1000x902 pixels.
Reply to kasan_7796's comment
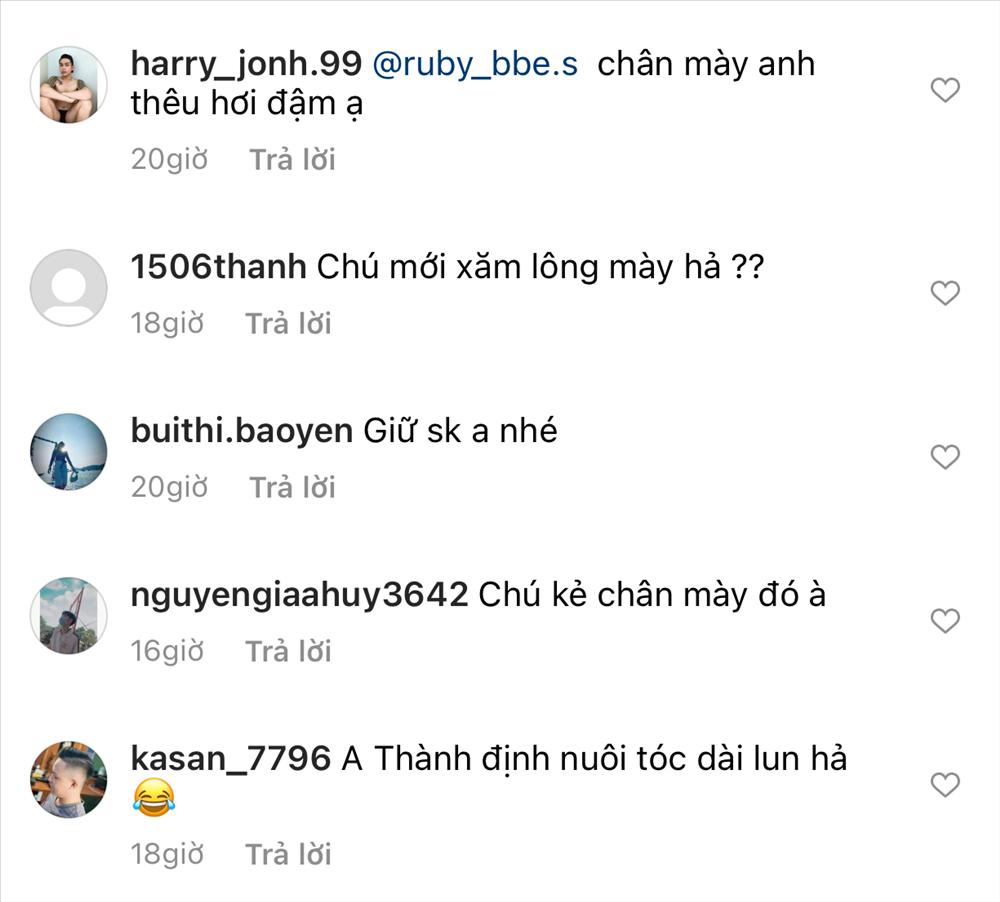coord(288,854)
